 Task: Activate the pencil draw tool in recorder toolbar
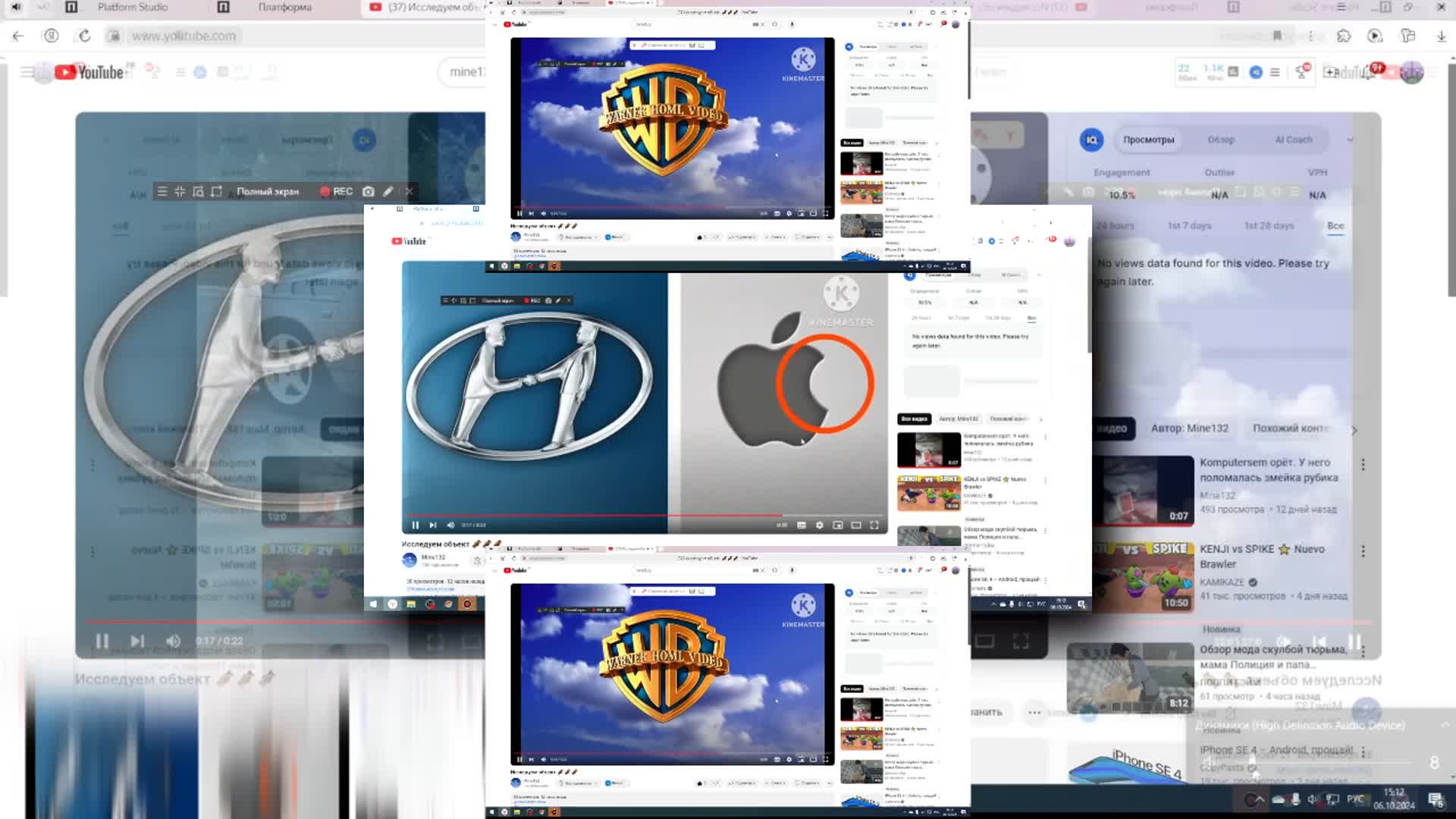(x=388, y=192)
